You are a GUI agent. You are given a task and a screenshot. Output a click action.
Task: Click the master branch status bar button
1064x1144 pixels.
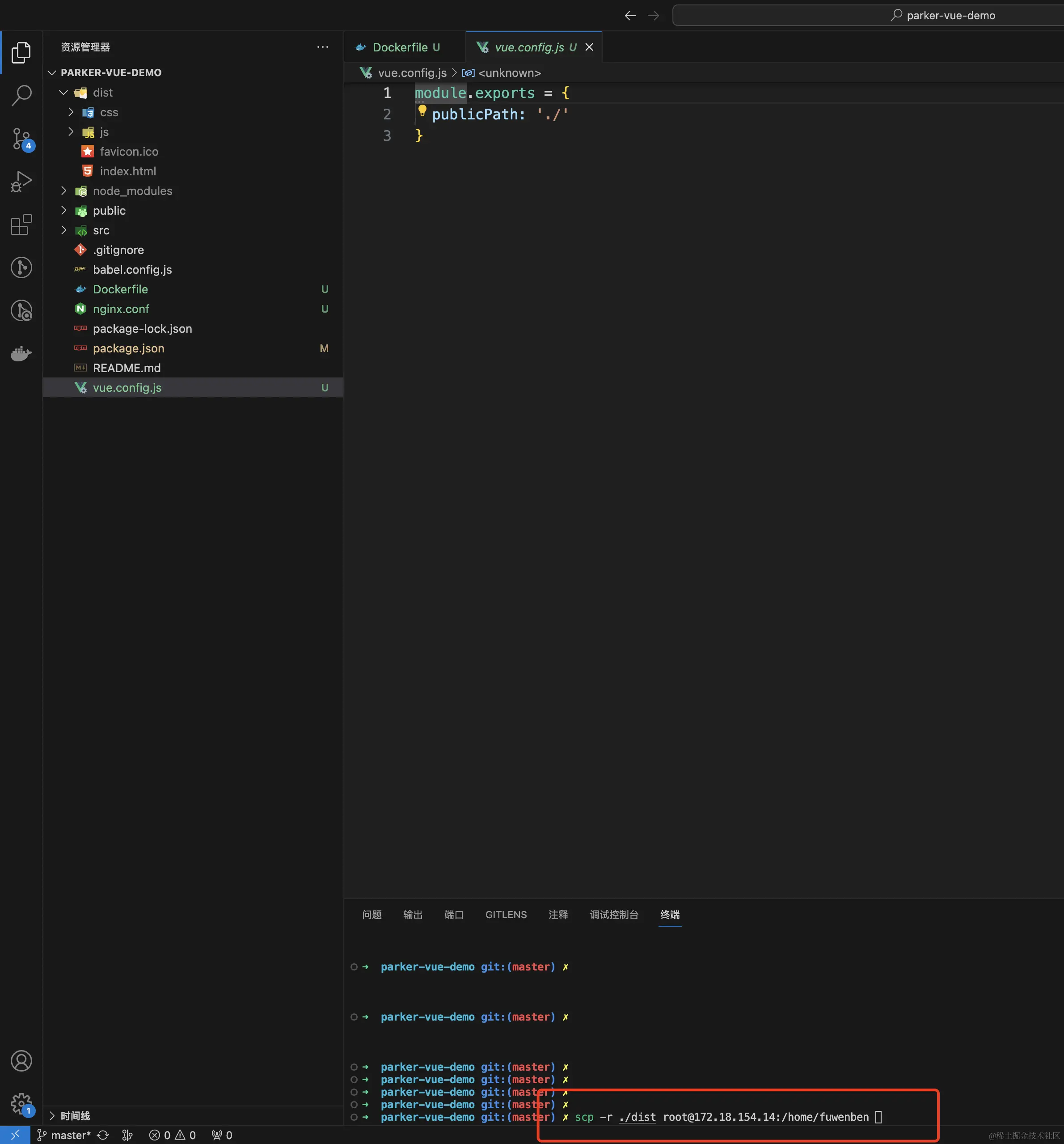pos(64,1135)
